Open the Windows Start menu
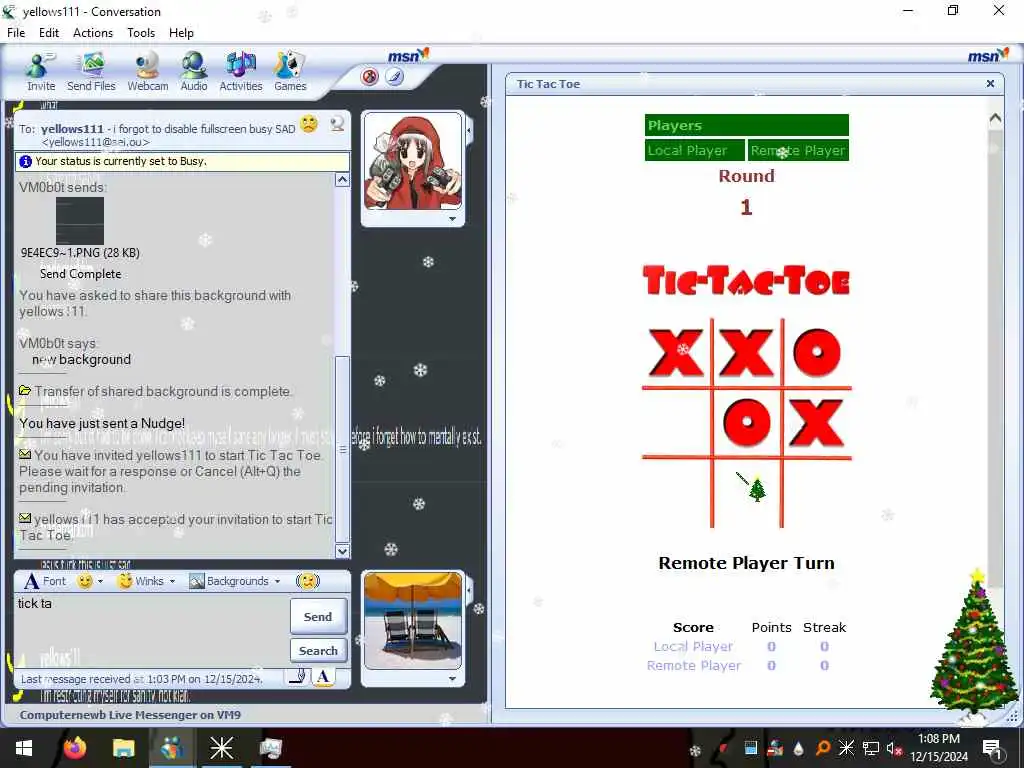The width and height of the screenshot is (1024, 768). point(24,748)
